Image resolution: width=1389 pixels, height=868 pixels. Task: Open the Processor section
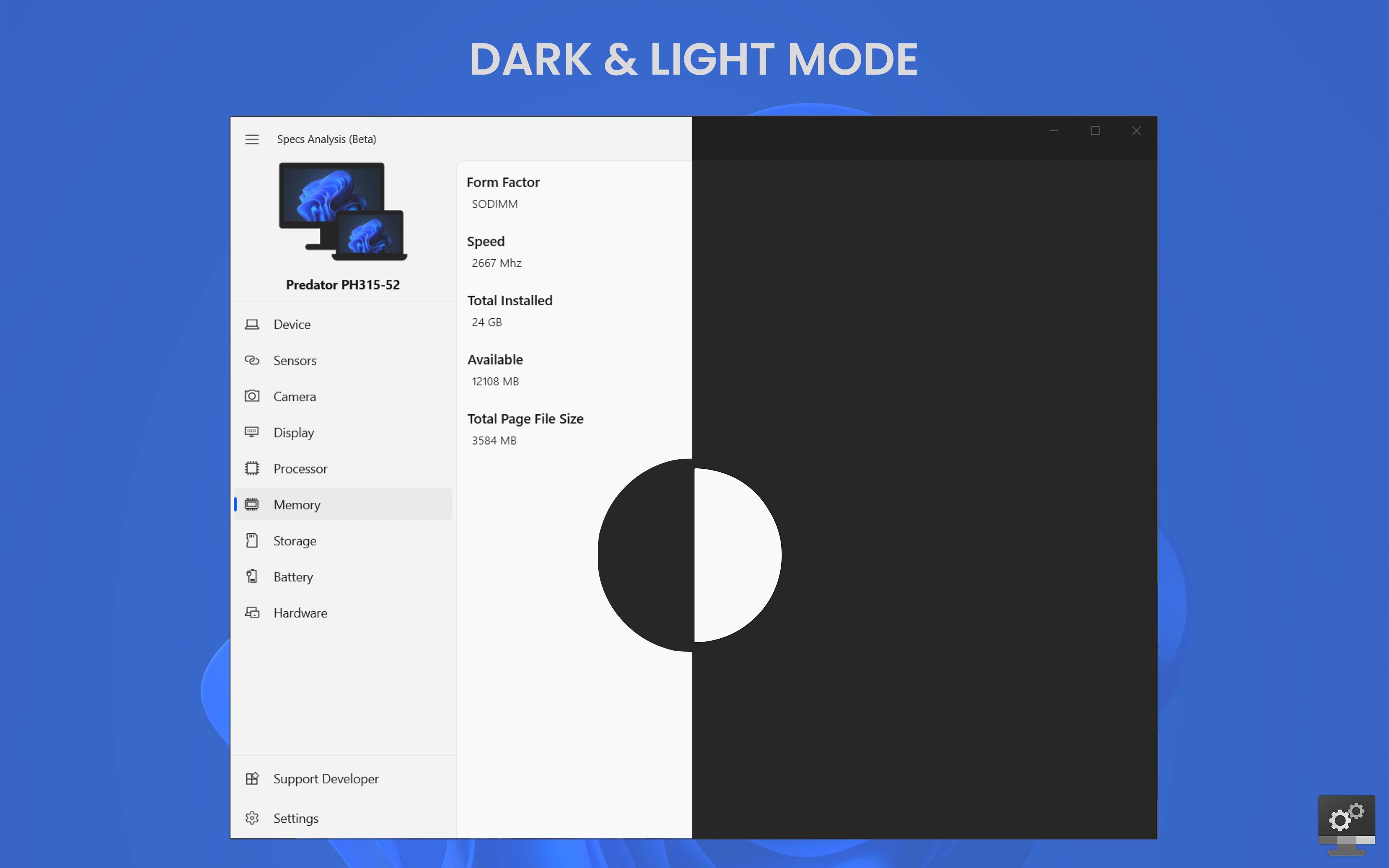pyautogui.click(x=300, y=468)
